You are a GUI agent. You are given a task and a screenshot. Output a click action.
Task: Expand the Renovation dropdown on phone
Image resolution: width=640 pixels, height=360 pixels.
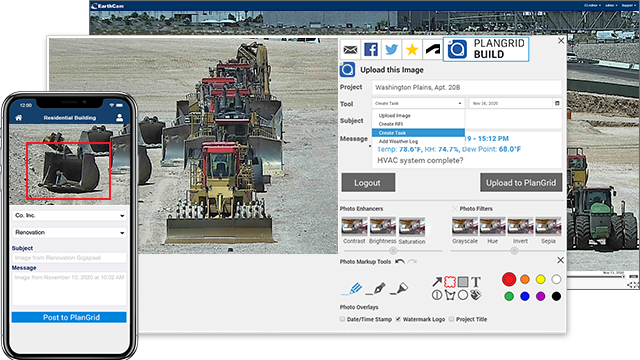tap(69, 233)
